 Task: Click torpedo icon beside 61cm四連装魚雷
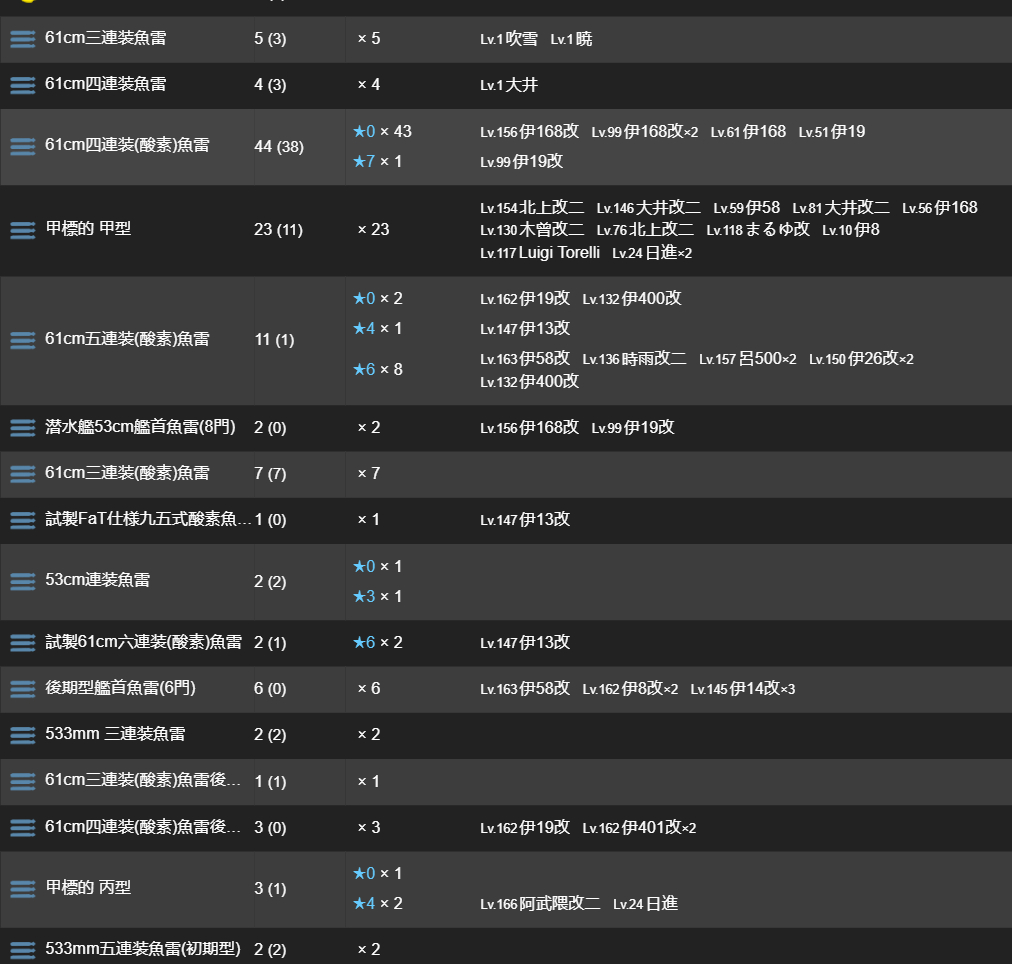(23, 85)
